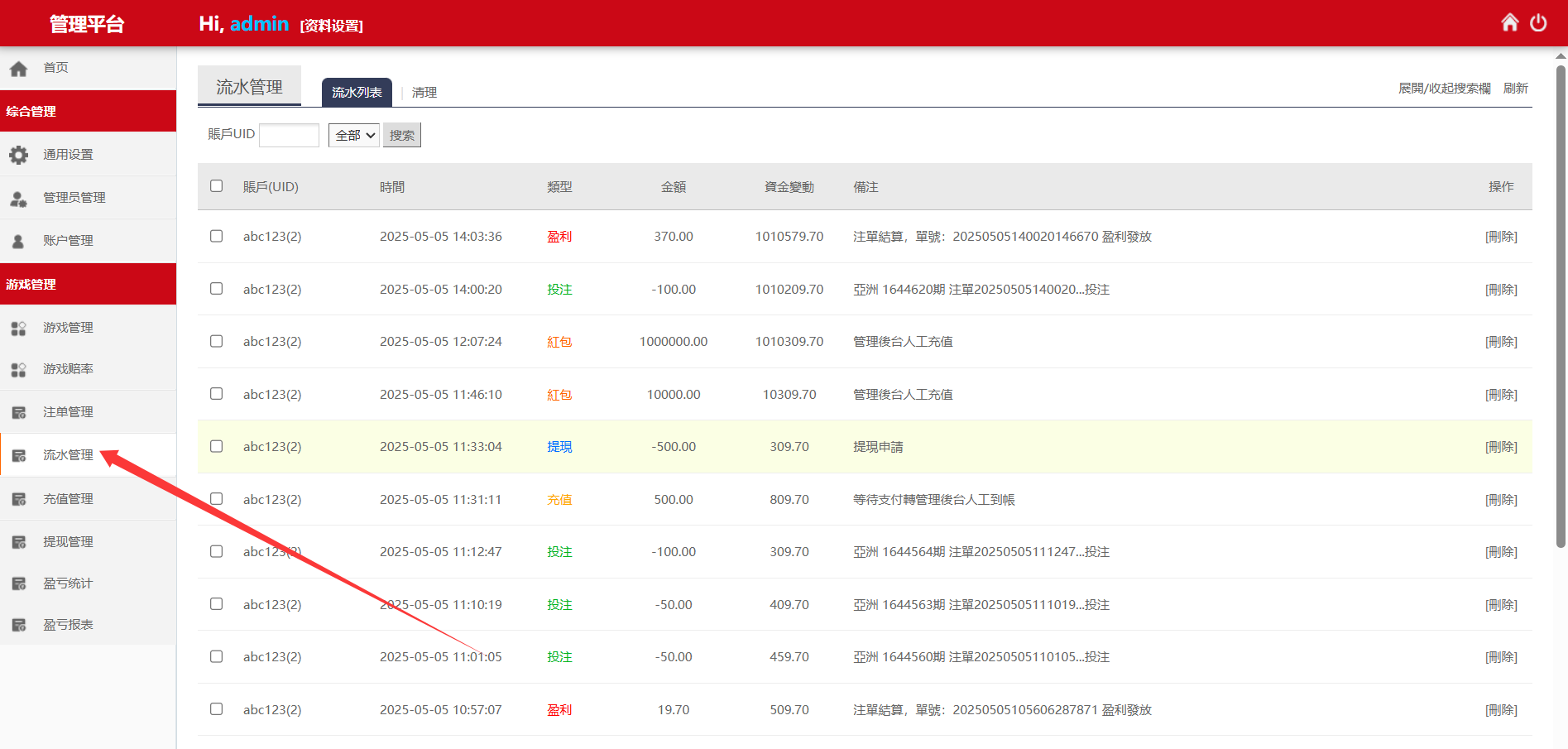Click the gear icon beside 通用设置

[18, 155]
